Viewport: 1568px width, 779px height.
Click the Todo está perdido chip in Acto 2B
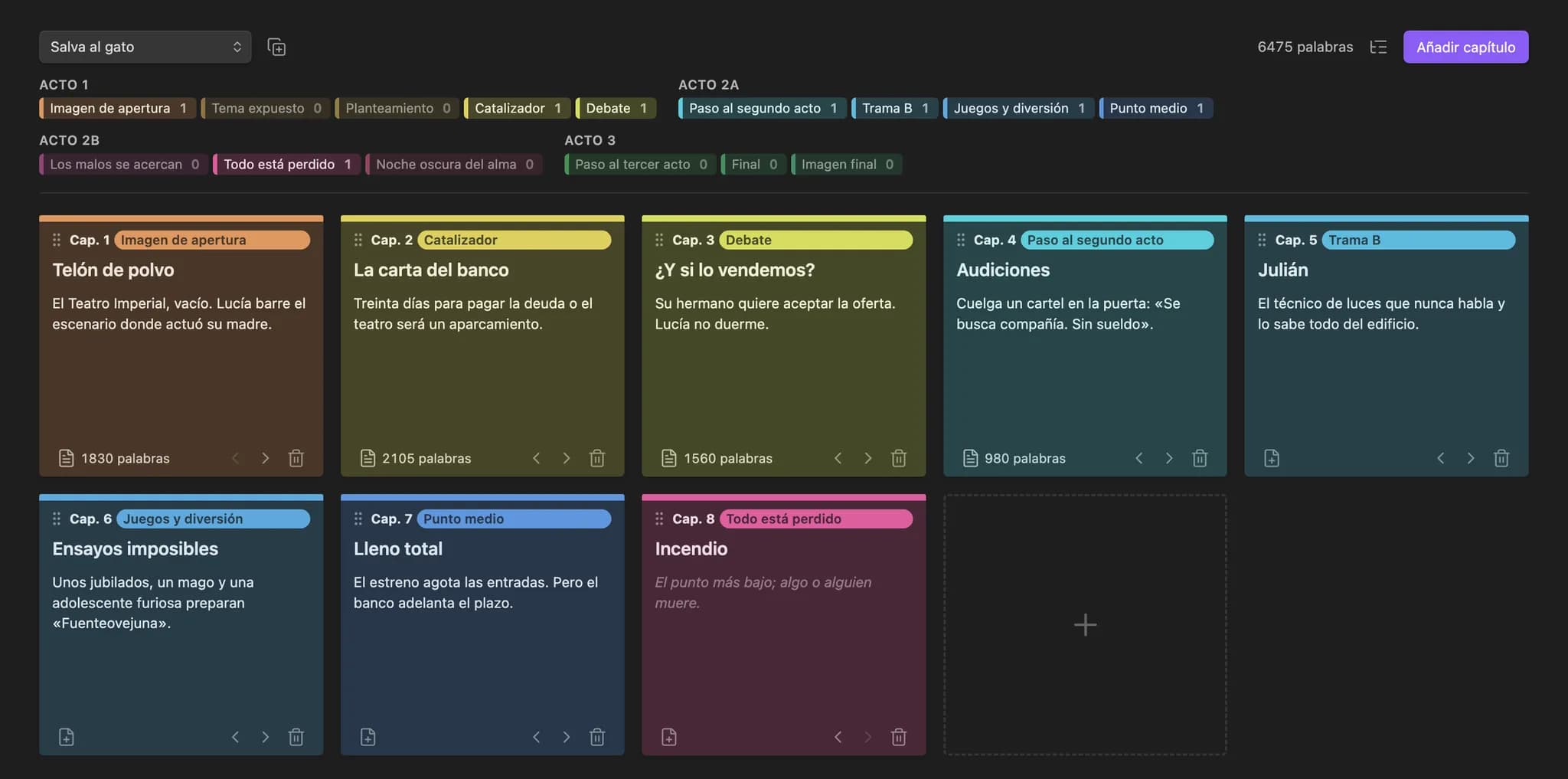click(286, 164)
